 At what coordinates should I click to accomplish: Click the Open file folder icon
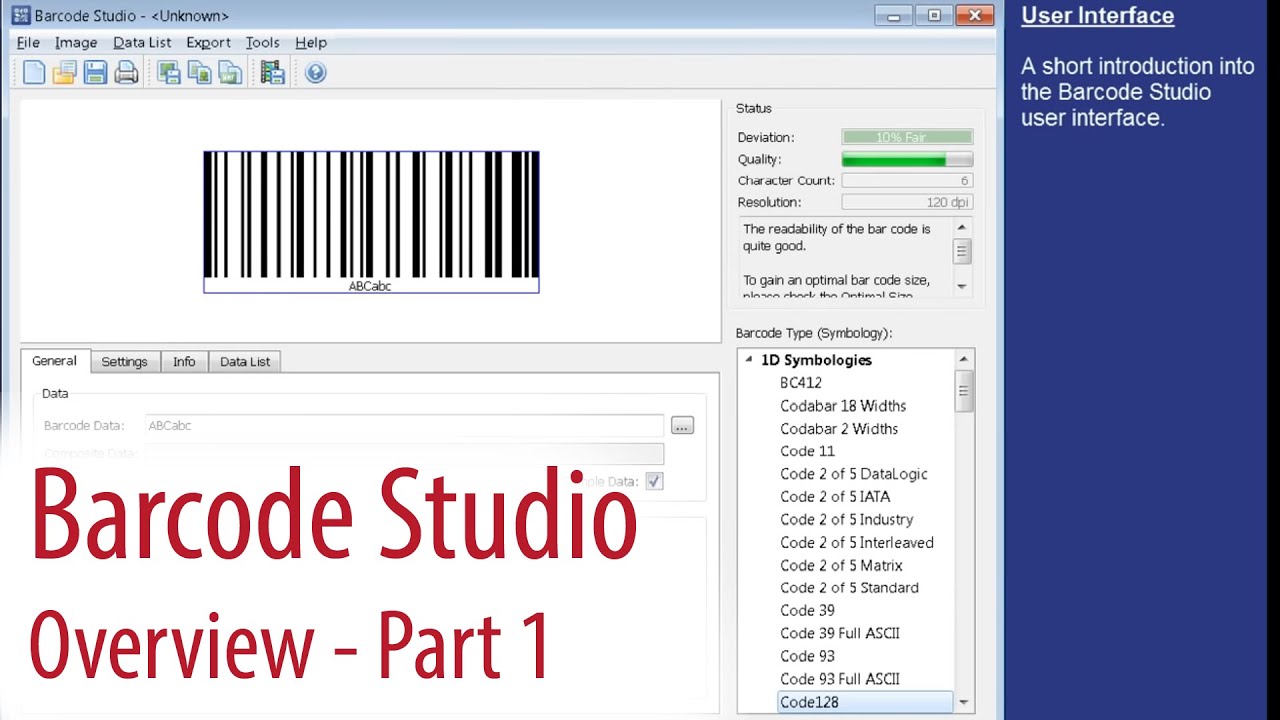[x=65, y=72]
